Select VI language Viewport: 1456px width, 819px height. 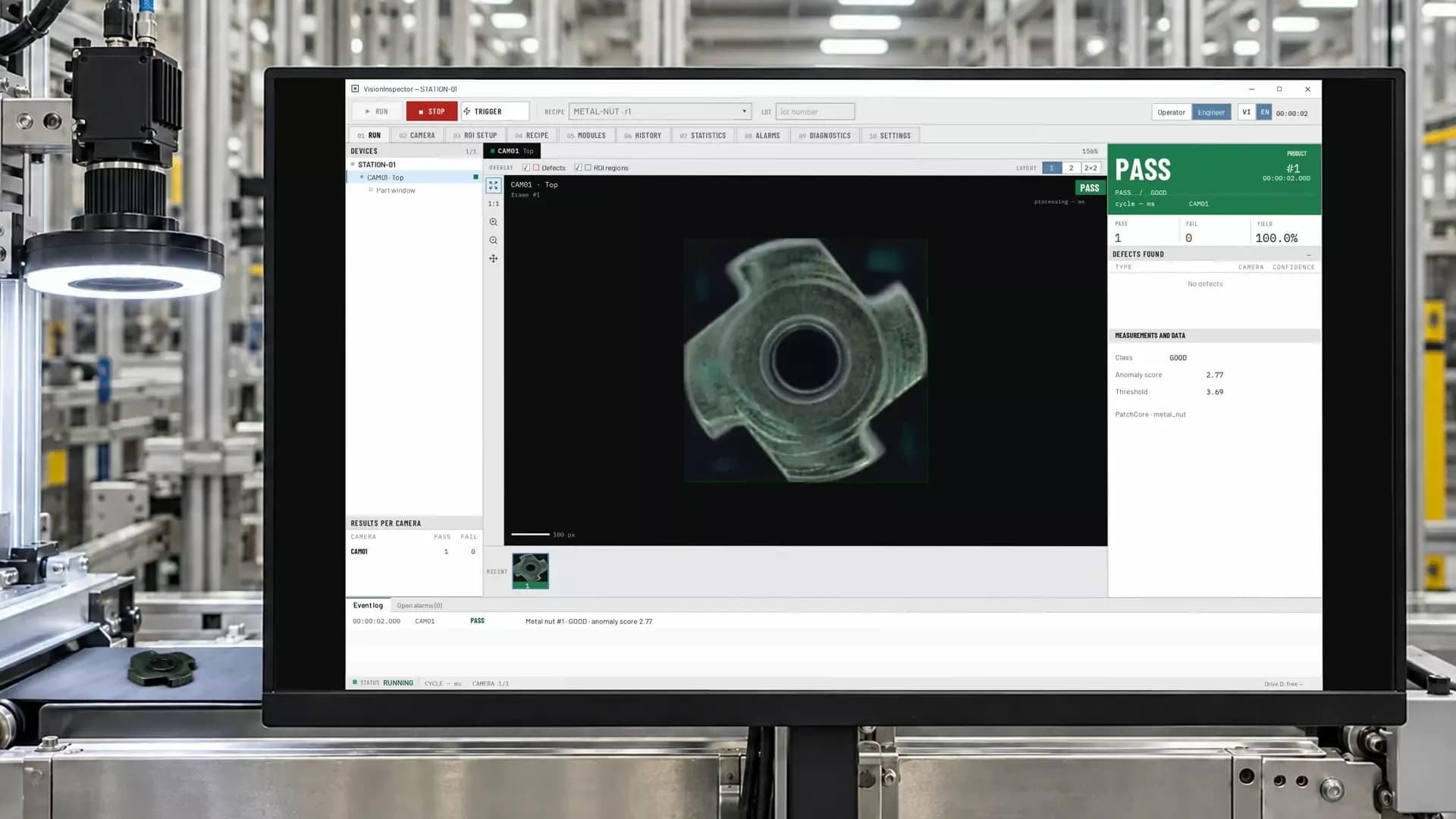point(1246,112)
